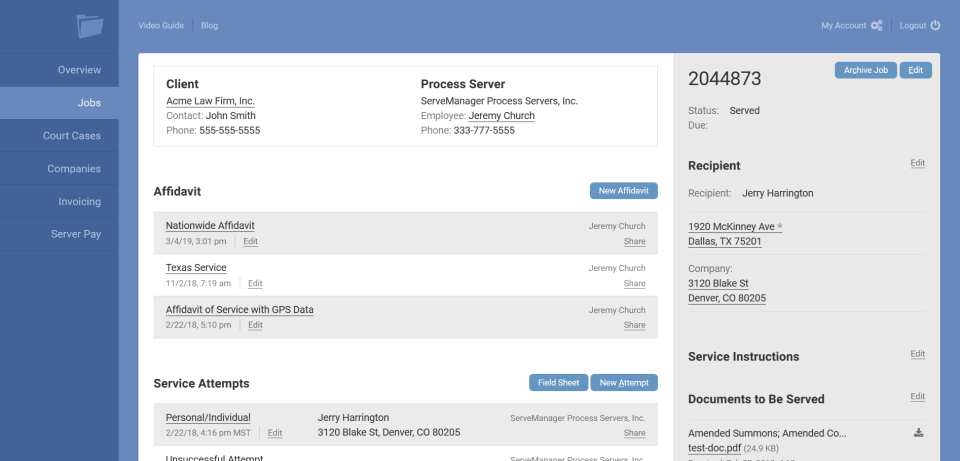Image resolution: width=960 pixels, height=461 pixels.
Task: Open Server Pay in the sidebar
Action: pos(59,234)
